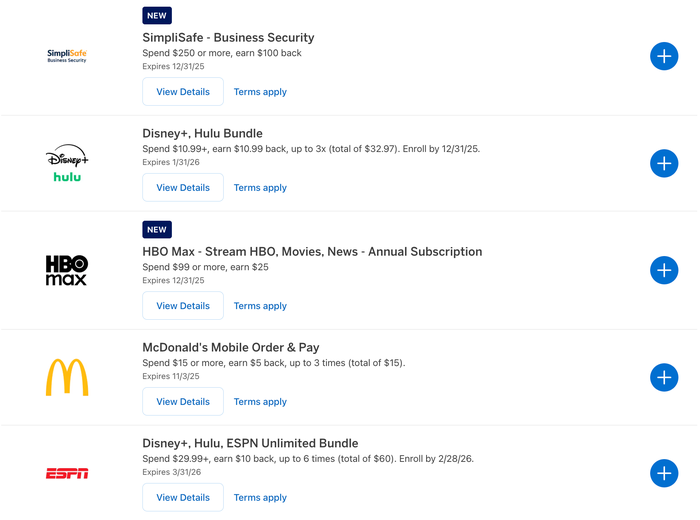Click the McDonald's golden arches logo
Viewport: 700px width, 520px height.
pyautogui.click(x=67, y=377)
